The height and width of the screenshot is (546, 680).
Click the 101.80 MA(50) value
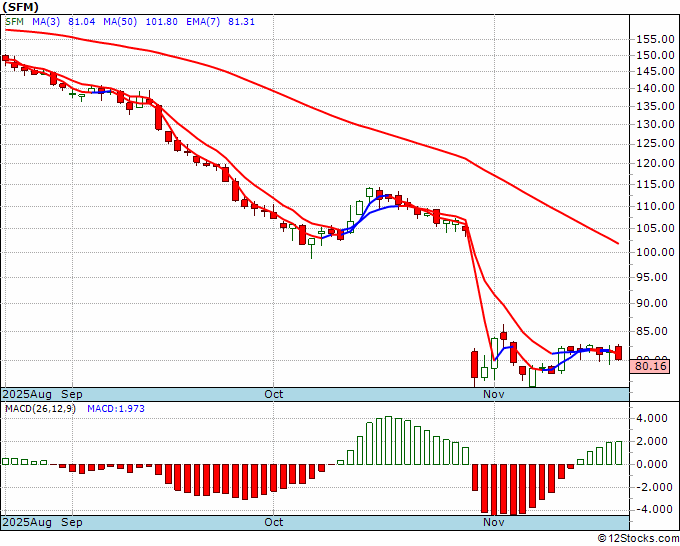tap(161, 22)
